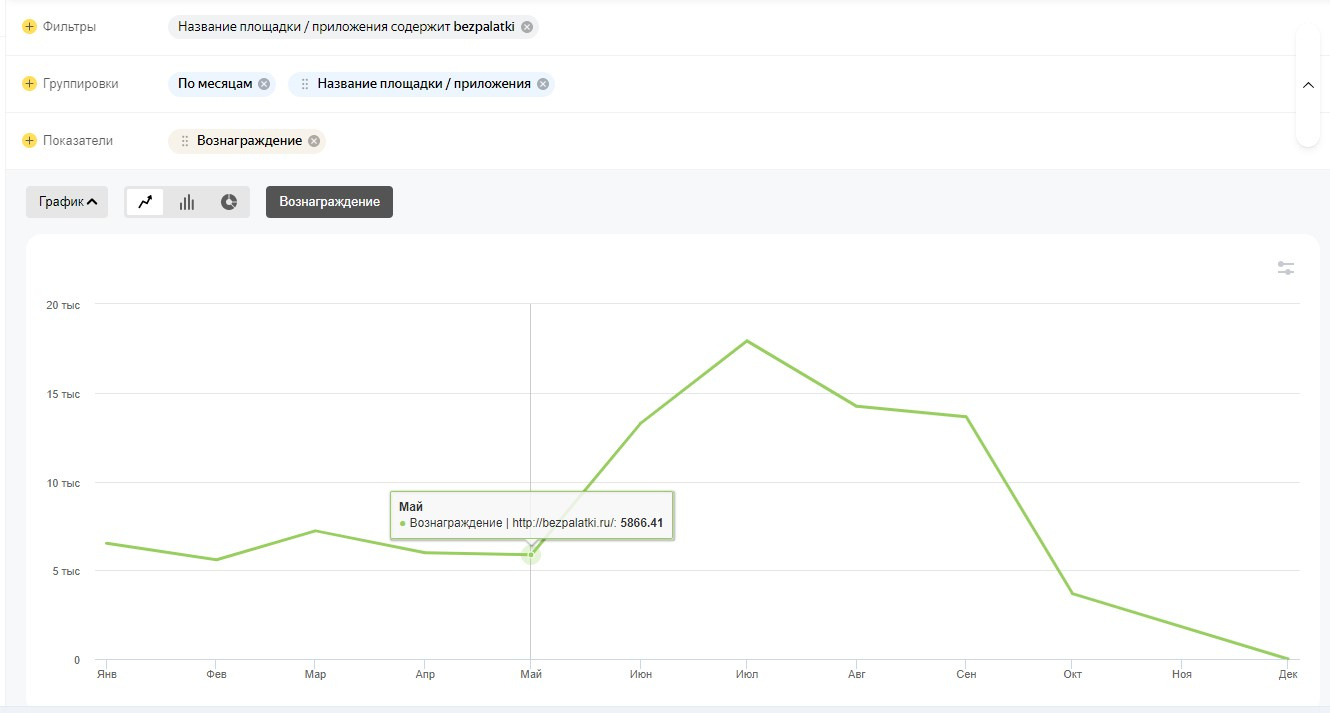Click the Фильтры label
The width and height of the screenshot is (1330, 713).
pyautogui.click(x=69, y=27)
